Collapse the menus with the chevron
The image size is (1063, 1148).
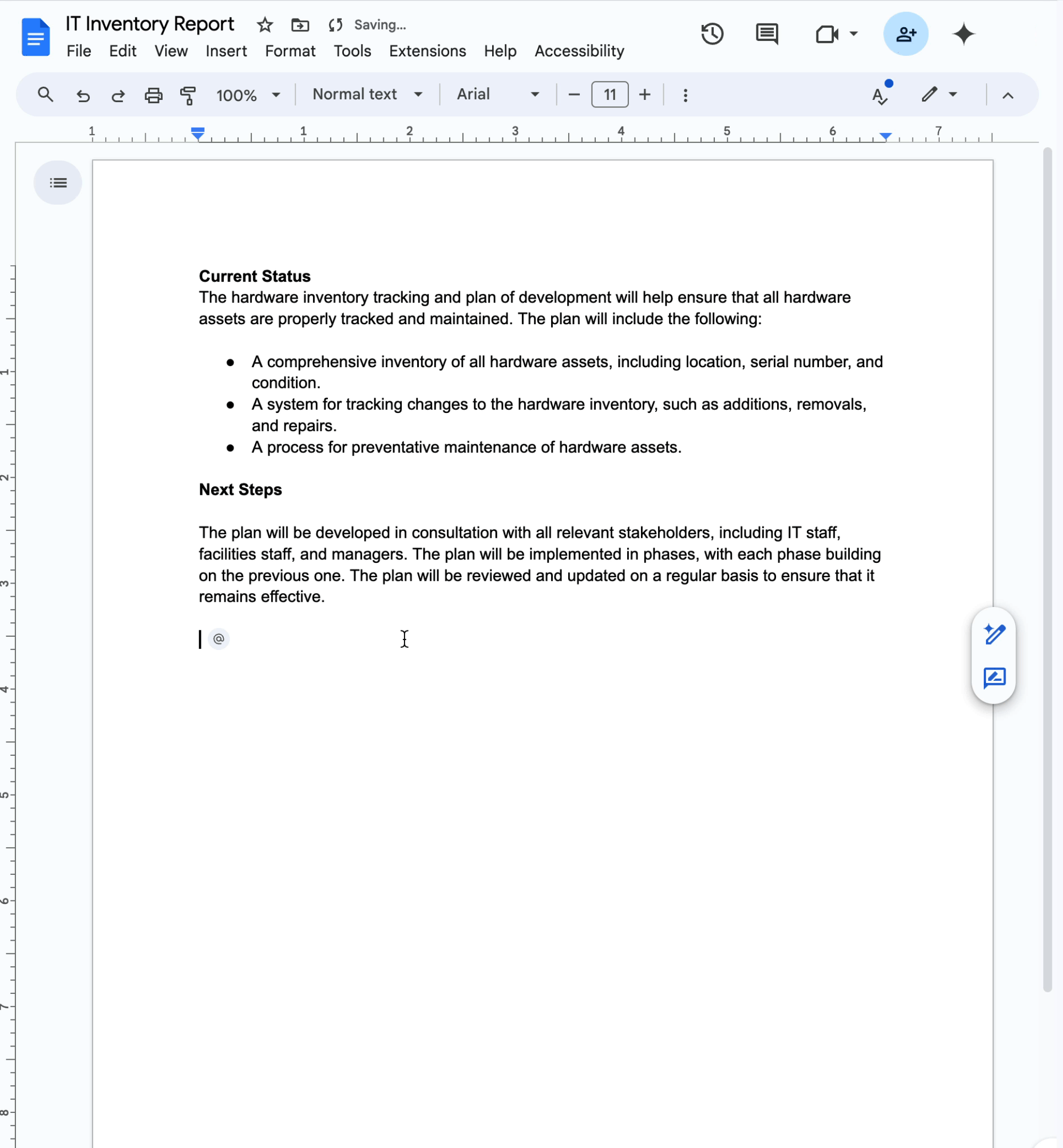pos(1008,96)
